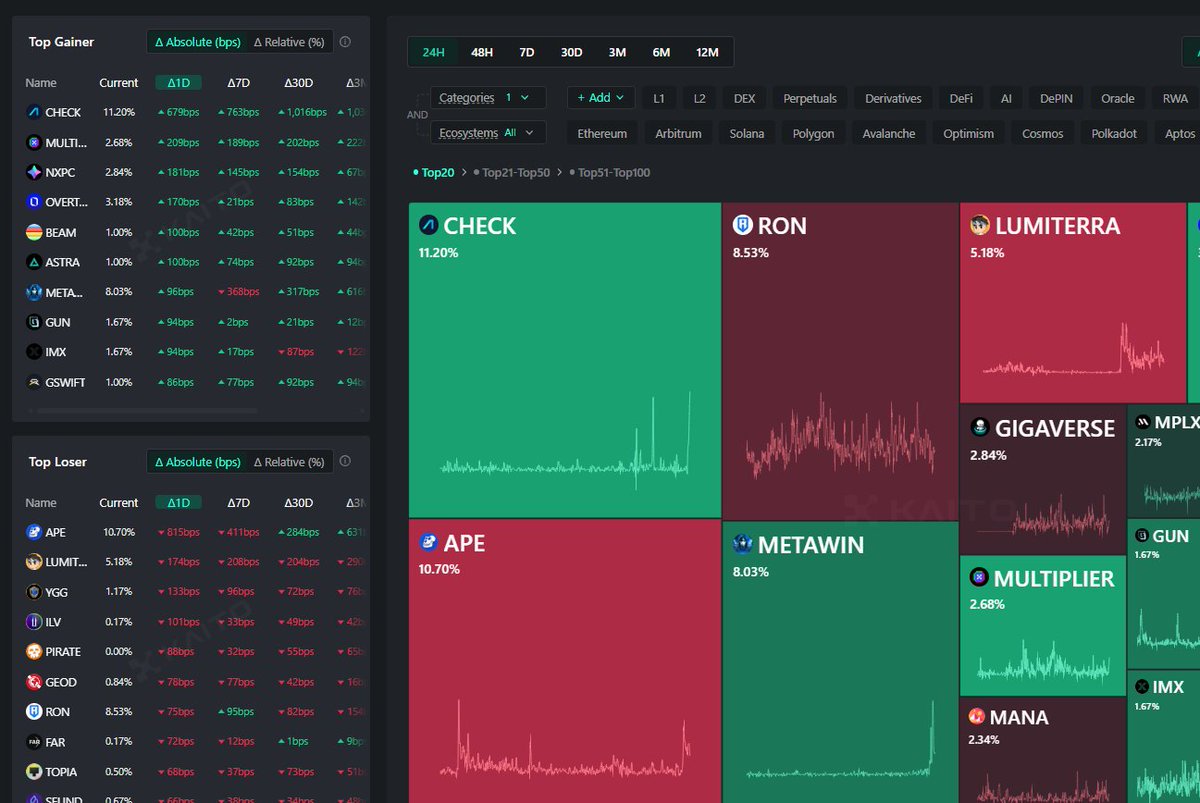Toggle the L1 category filter chip
The image size is (1200, 803).
pyautogui.click(x=659, y=98)
